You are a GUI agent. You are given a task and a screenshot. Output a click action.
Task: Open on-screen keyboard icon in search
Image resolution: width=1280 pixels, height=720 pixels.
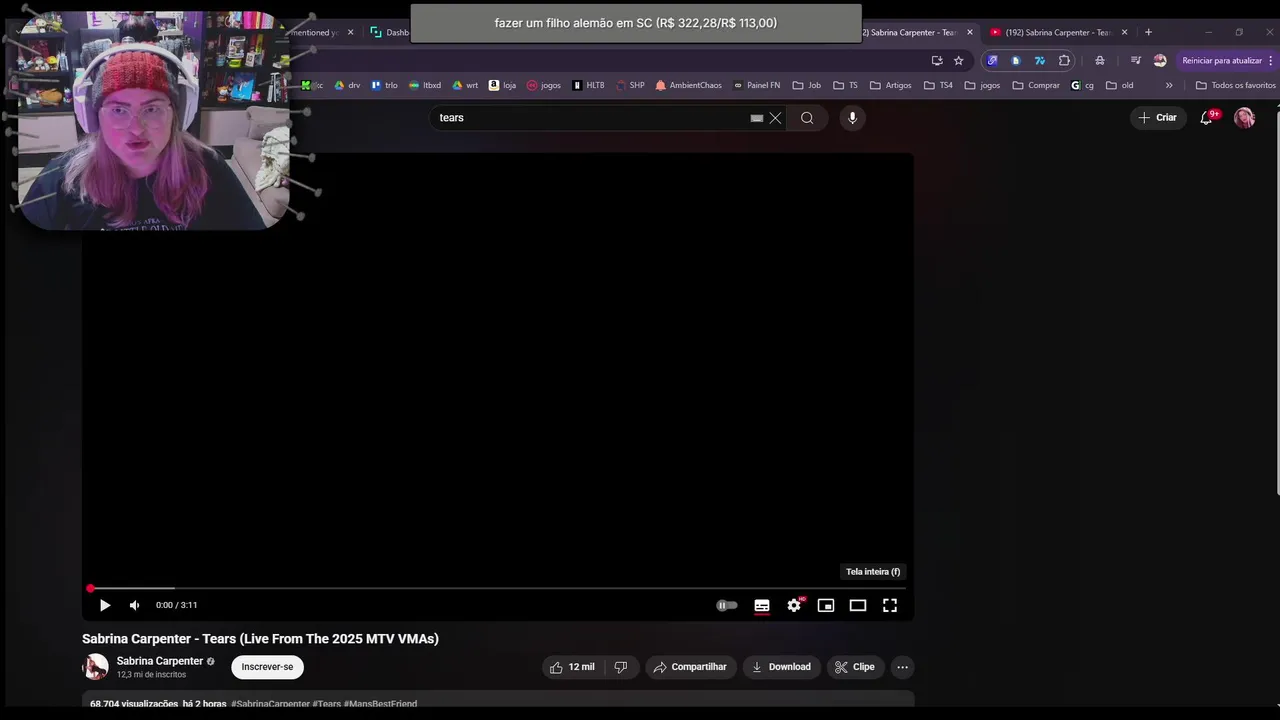[x=757, y=118]
